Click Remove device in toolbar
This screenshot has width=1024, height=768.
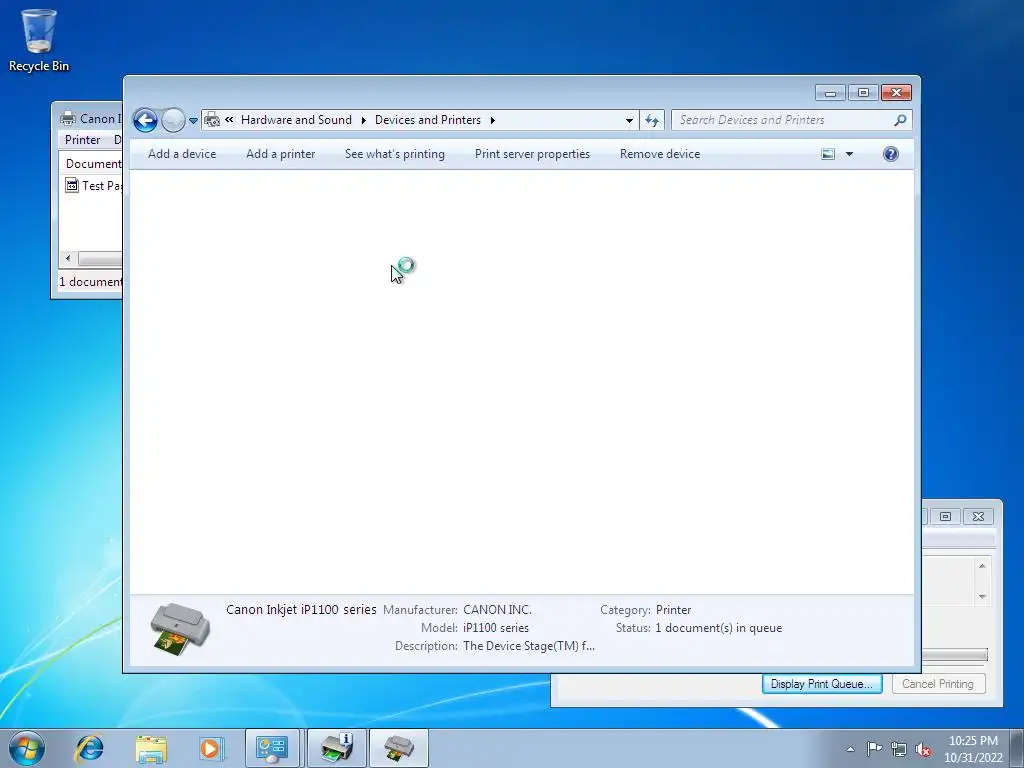click(x=660, y=154)
